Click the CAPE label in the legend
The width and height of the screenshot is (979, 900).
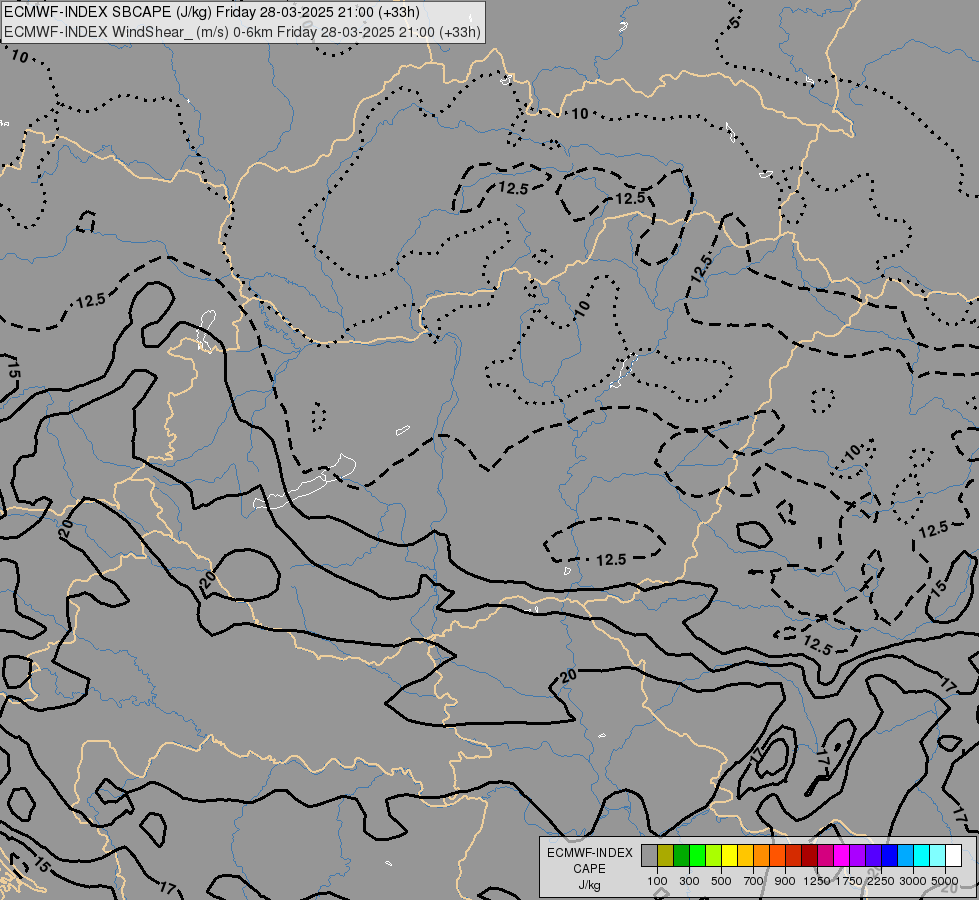589,869
